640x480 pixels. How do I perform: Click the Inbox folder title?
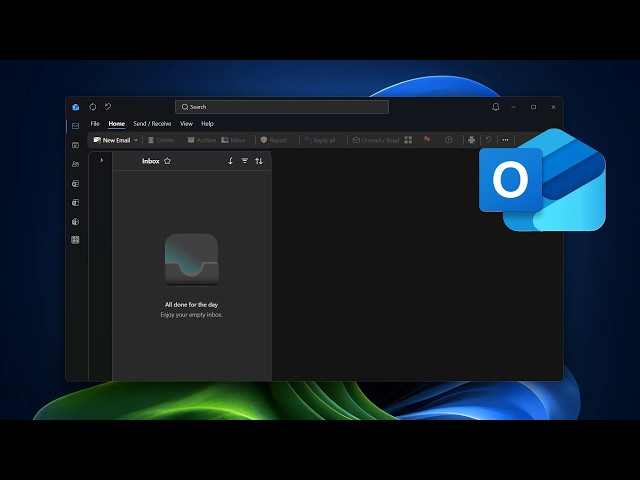click(x=151, y=161)
